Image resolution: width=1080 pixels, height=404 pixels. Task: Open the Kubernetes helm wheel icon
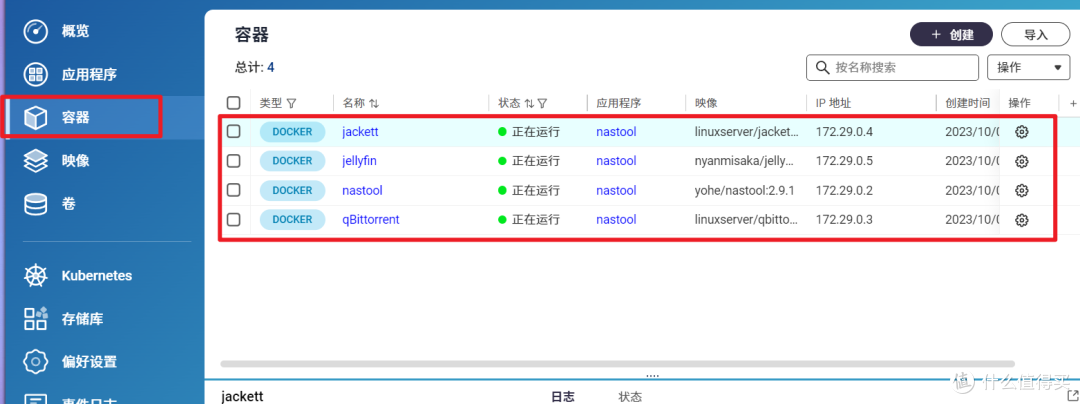(36, 276)
